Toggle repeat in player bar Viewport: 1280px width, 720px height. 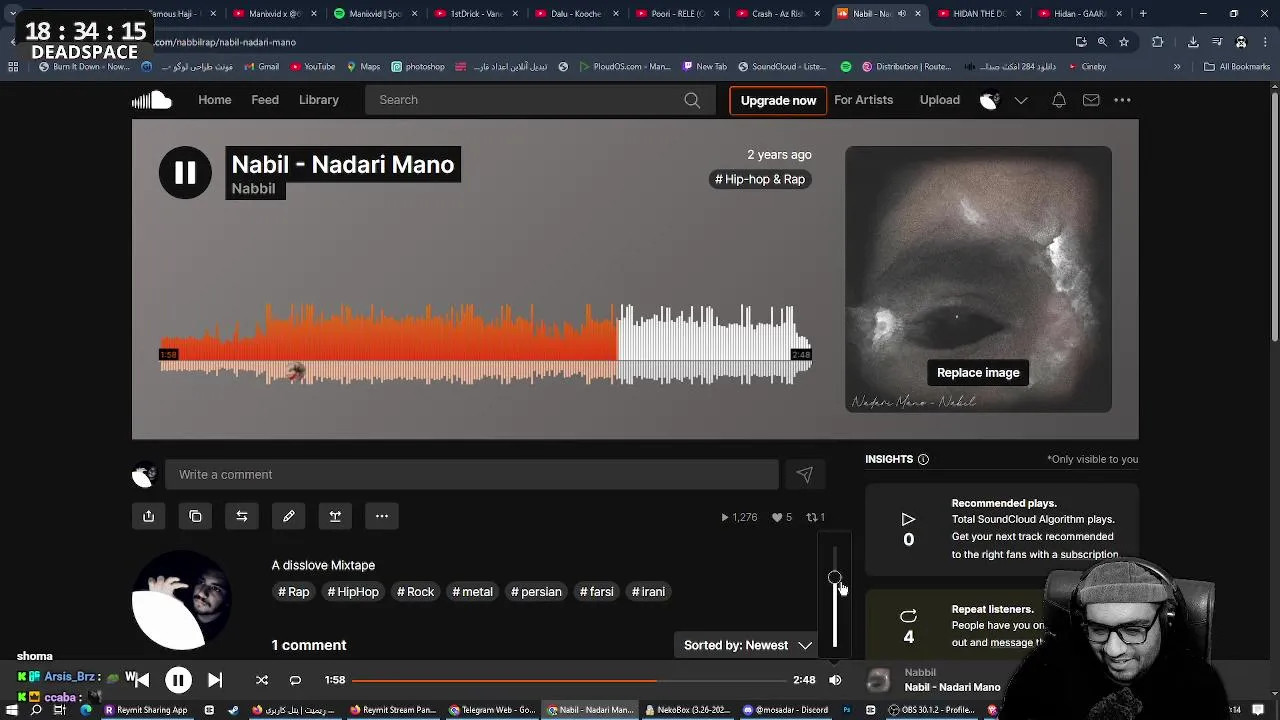[x=295, y=680]
